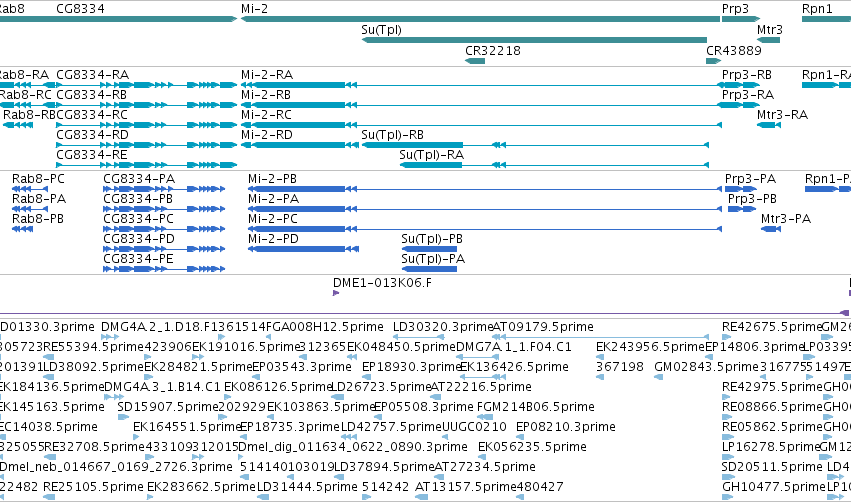
Task: Select protein label CG8334-PC
Action: pyautogui.click(x=138, y=219)
